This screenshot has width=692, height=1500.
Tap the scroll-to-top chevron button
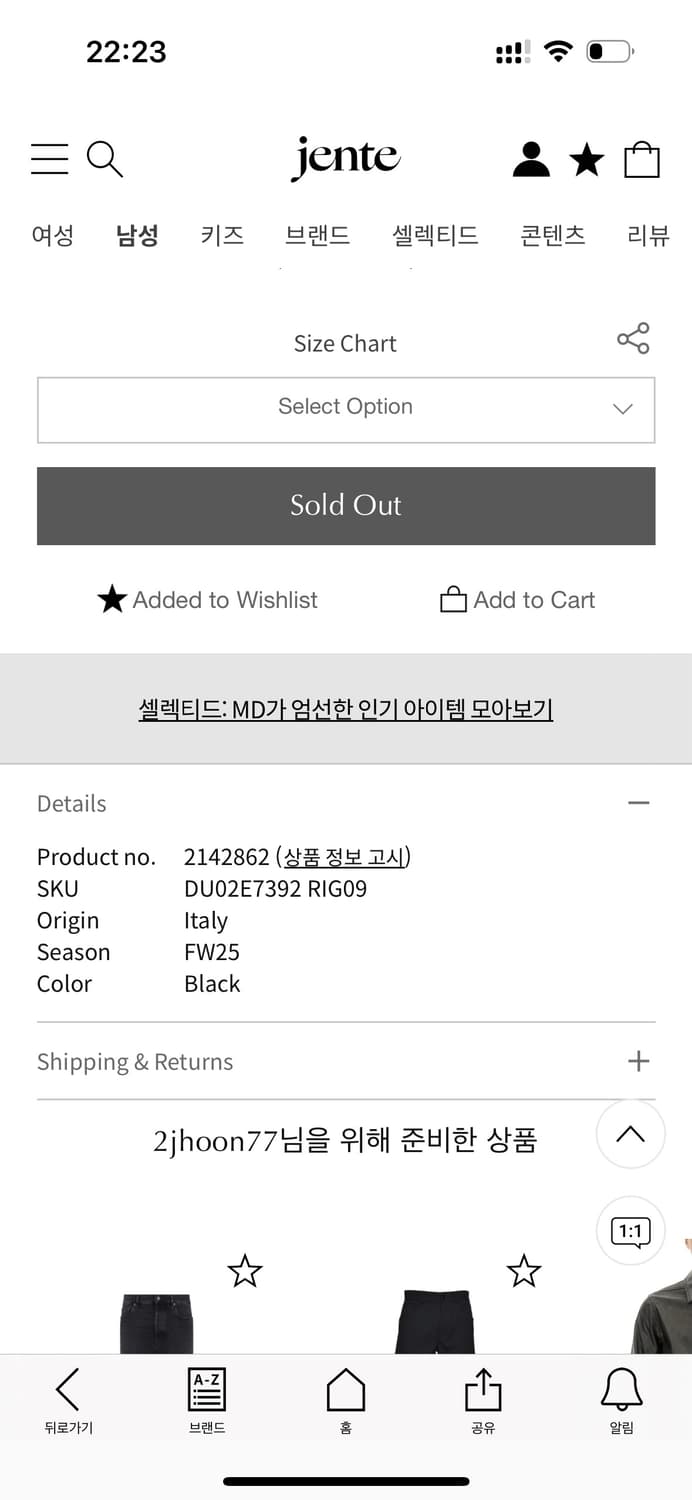pos(630,1135)
